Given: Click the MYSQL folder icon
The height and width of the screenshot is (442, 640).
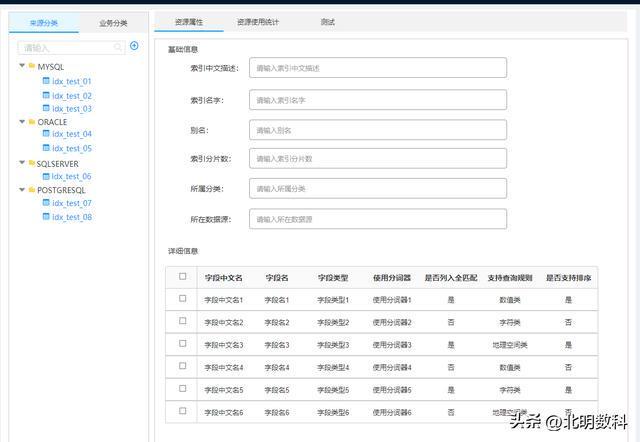Looking at the screenshot, I should pos(32,66).
